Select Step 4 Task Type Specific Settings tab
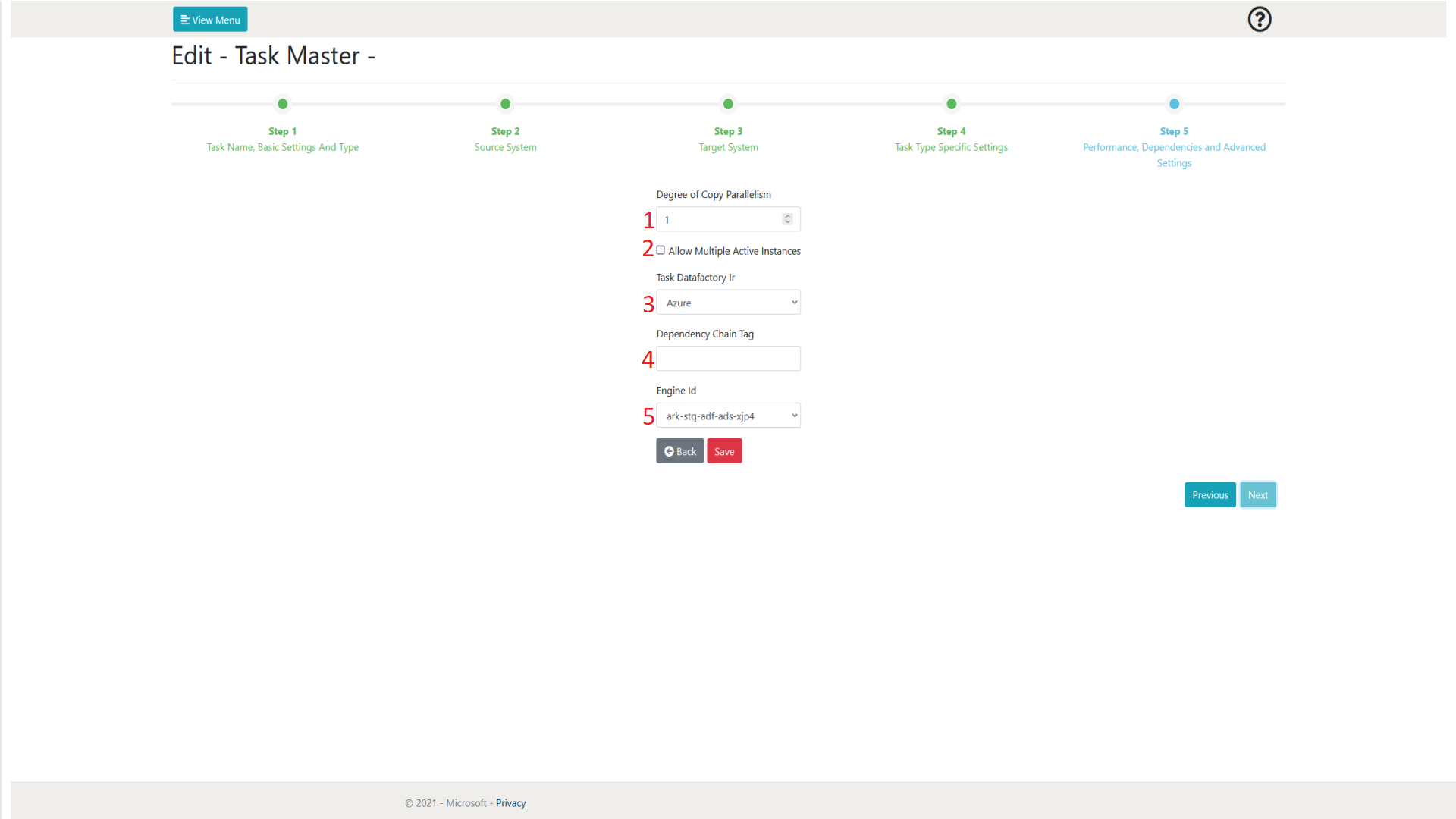 pyautogui.click(x=951, y=147)
